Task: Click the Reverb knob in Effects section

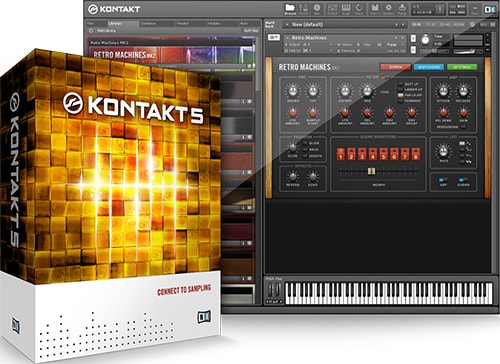Action: click(x=293, y=176)
